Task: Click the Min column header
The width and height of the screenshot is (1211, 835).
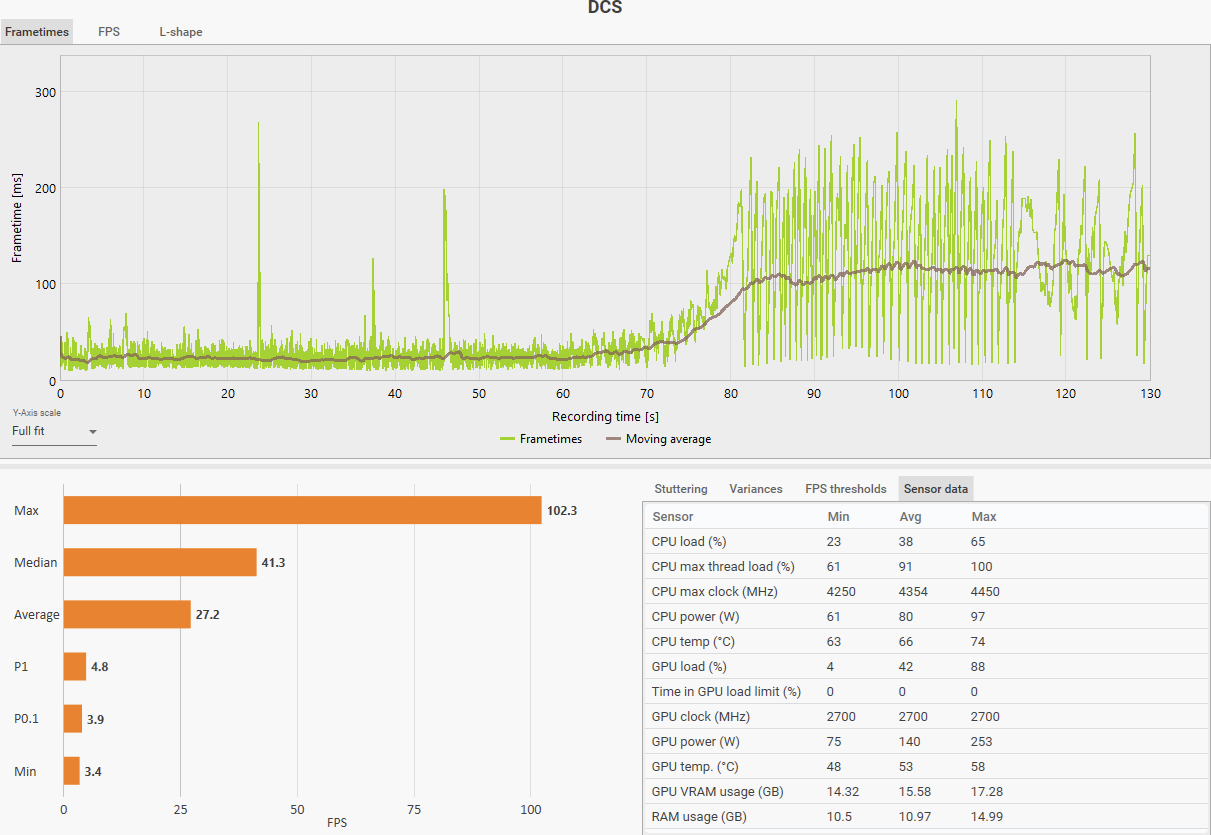Action: click(839, 517)
